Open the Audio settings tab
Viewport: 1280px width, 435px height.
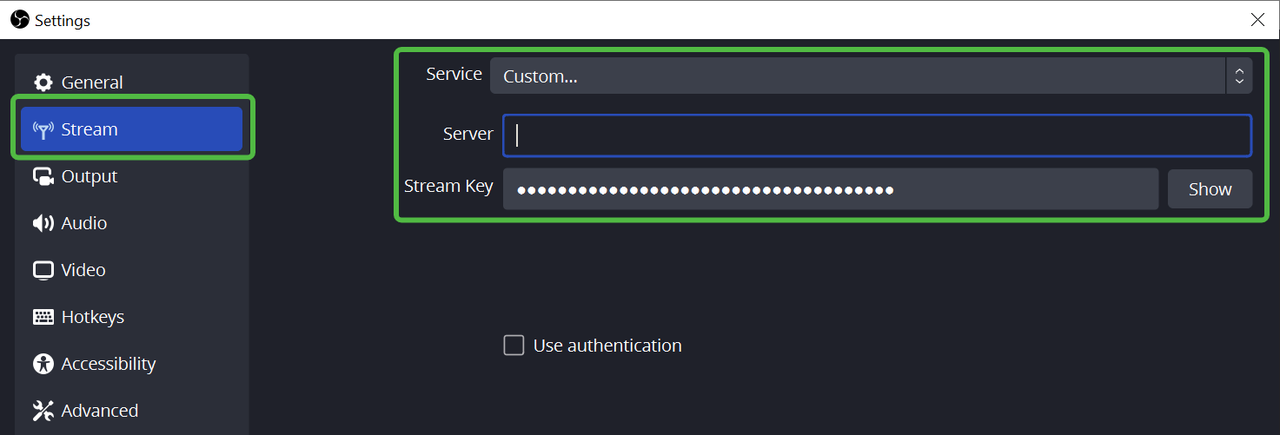click(x=84, y=224)
